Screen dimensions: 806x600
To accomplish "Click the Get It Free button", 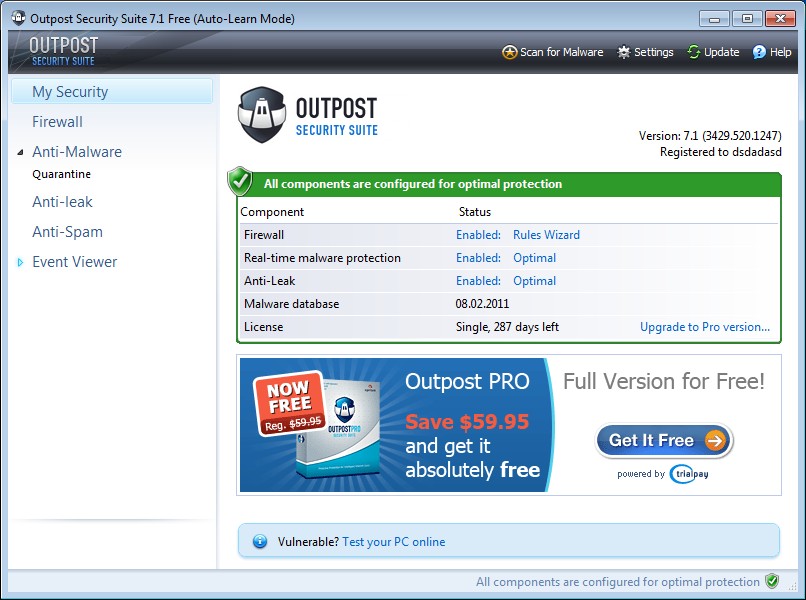I will pos(664,441).
